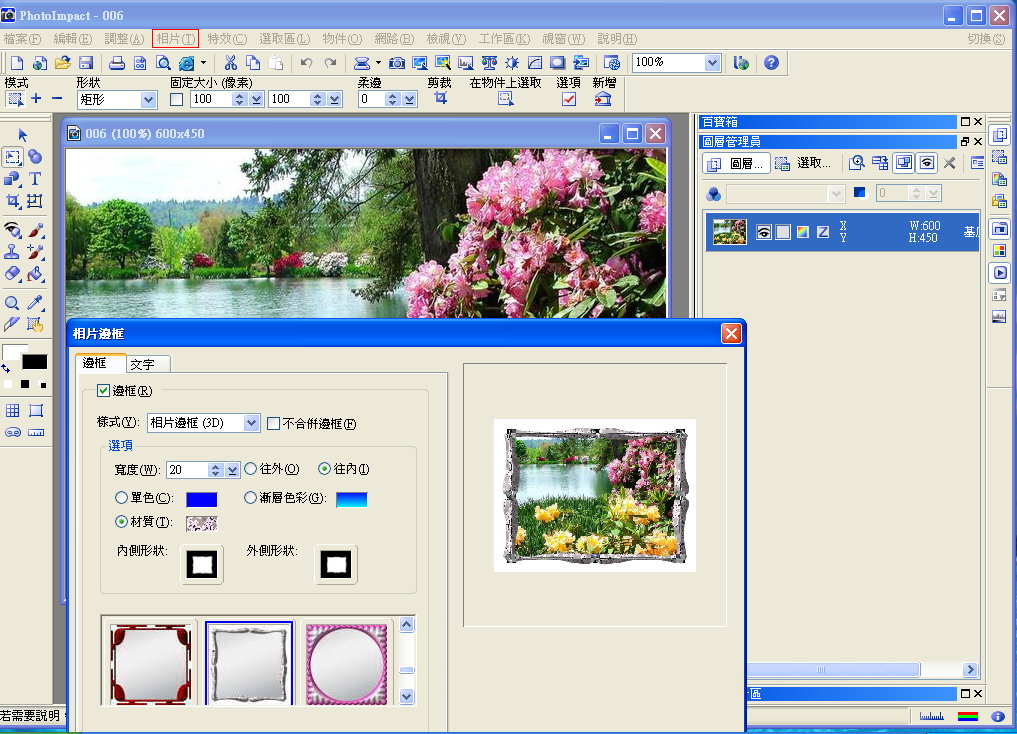
Task: Select the Crop tool in toolbox
Action: point(13,201)
